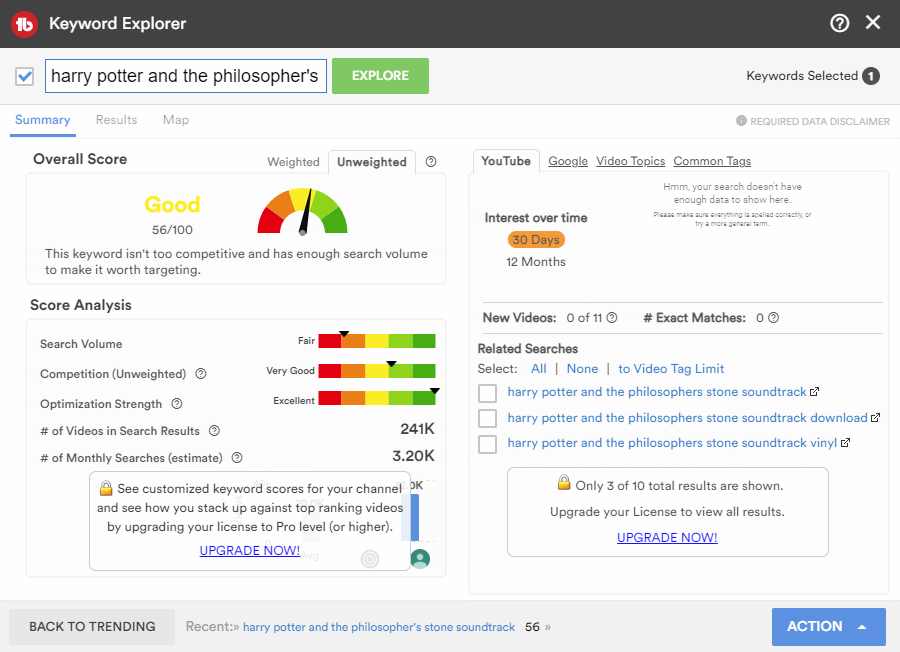This screenshot has width=900, height=652.
Task: Click the TubeBuddy logo icon
Action: click(x=24, y=24)
